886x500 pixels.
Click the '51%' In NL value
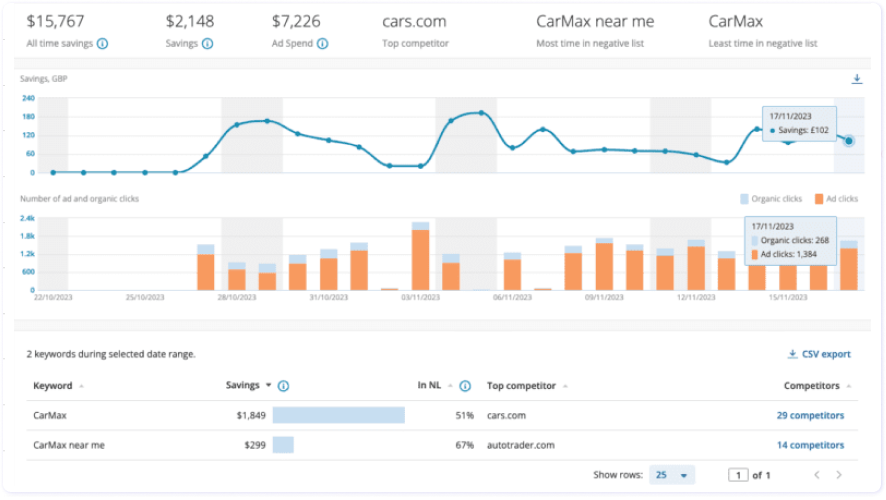tap(464, 415)
